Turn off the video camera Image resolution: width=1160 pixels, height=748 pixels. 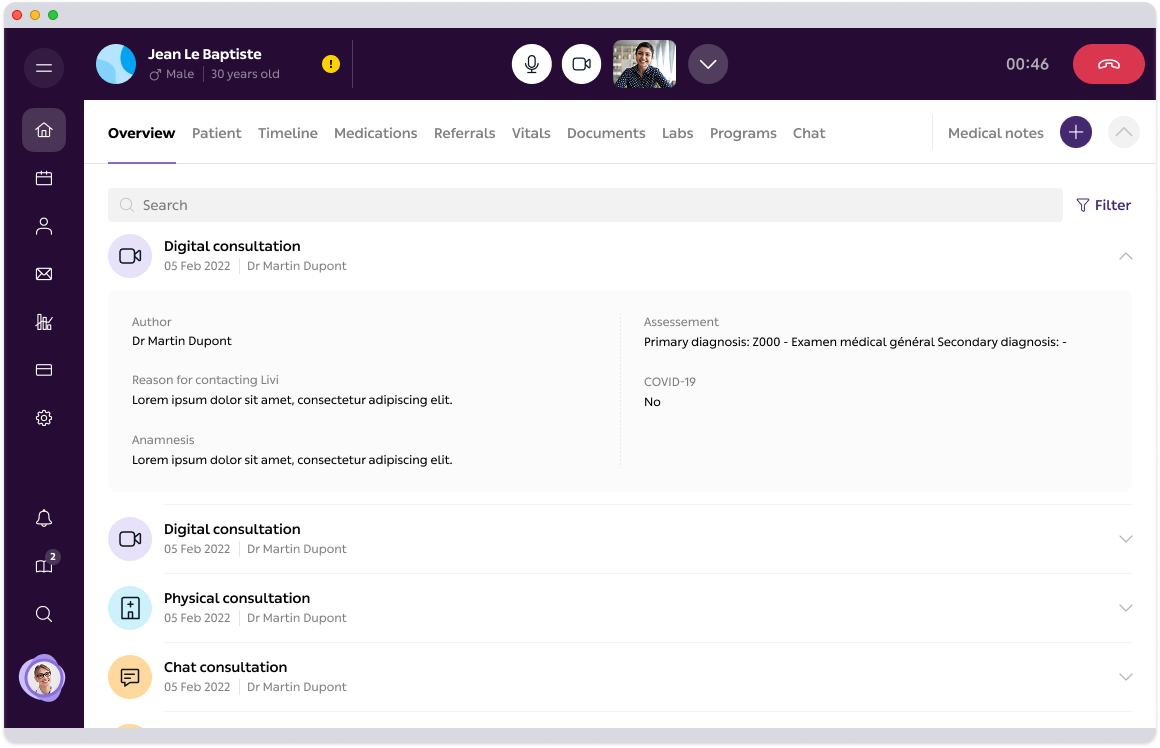click(581, 64)
